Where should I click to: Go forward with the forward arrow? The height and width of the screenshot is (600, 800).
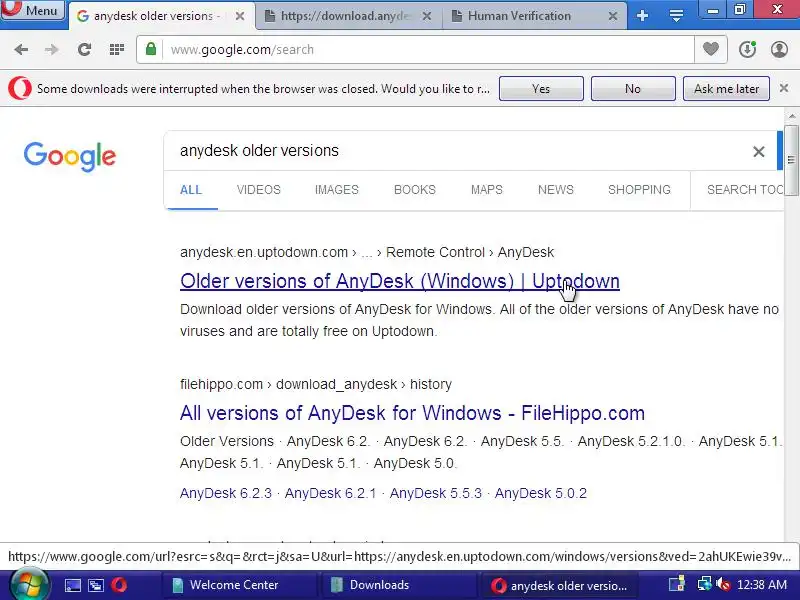[x=52, y=49]
